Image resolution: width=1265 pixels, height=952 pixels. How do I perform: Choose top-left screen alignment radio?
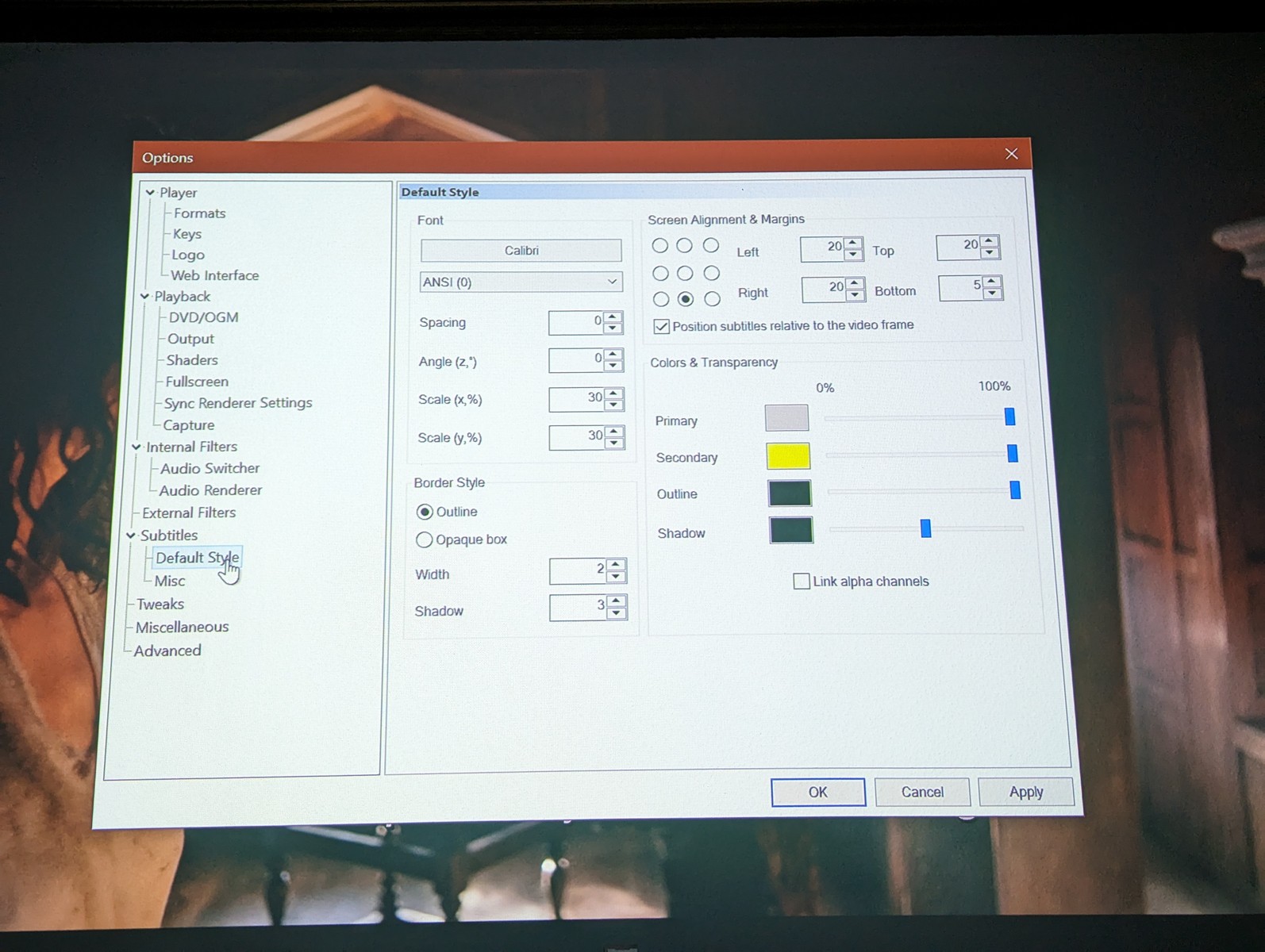point(659,246)
